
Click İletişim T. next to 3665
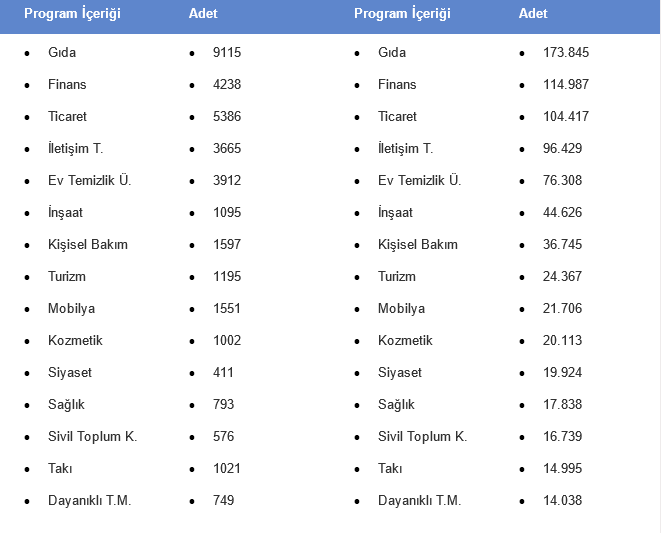point(75,148)
